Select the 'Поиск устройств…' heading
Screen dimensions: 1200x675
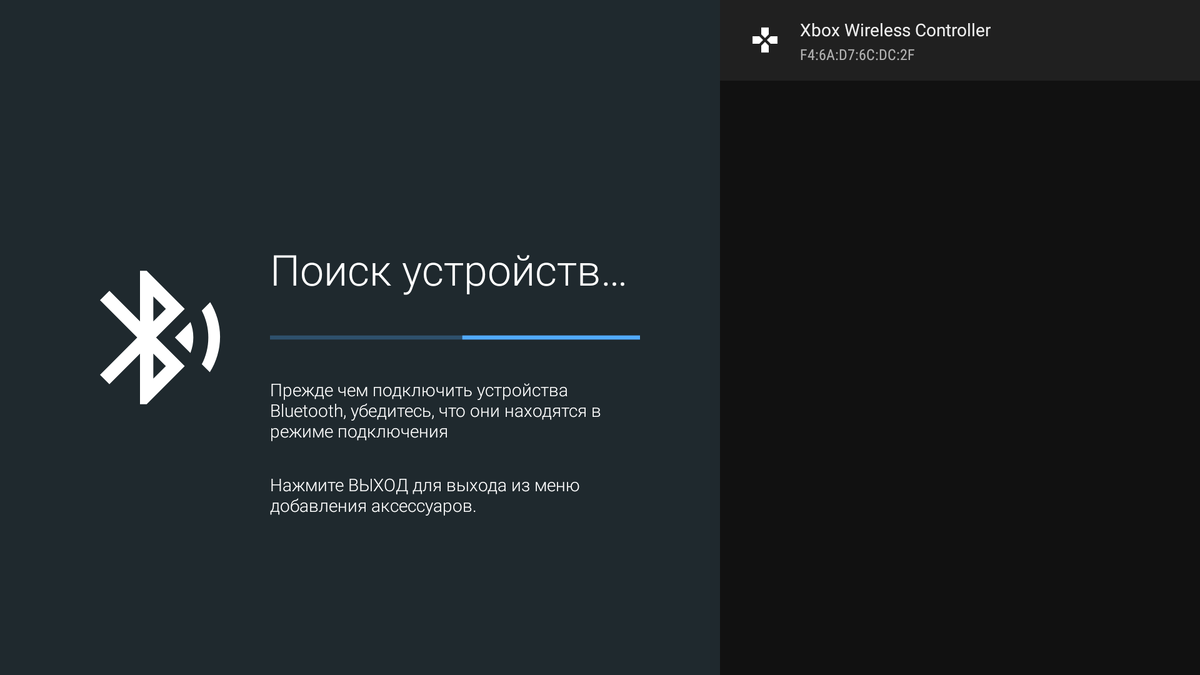pos(449,271)
